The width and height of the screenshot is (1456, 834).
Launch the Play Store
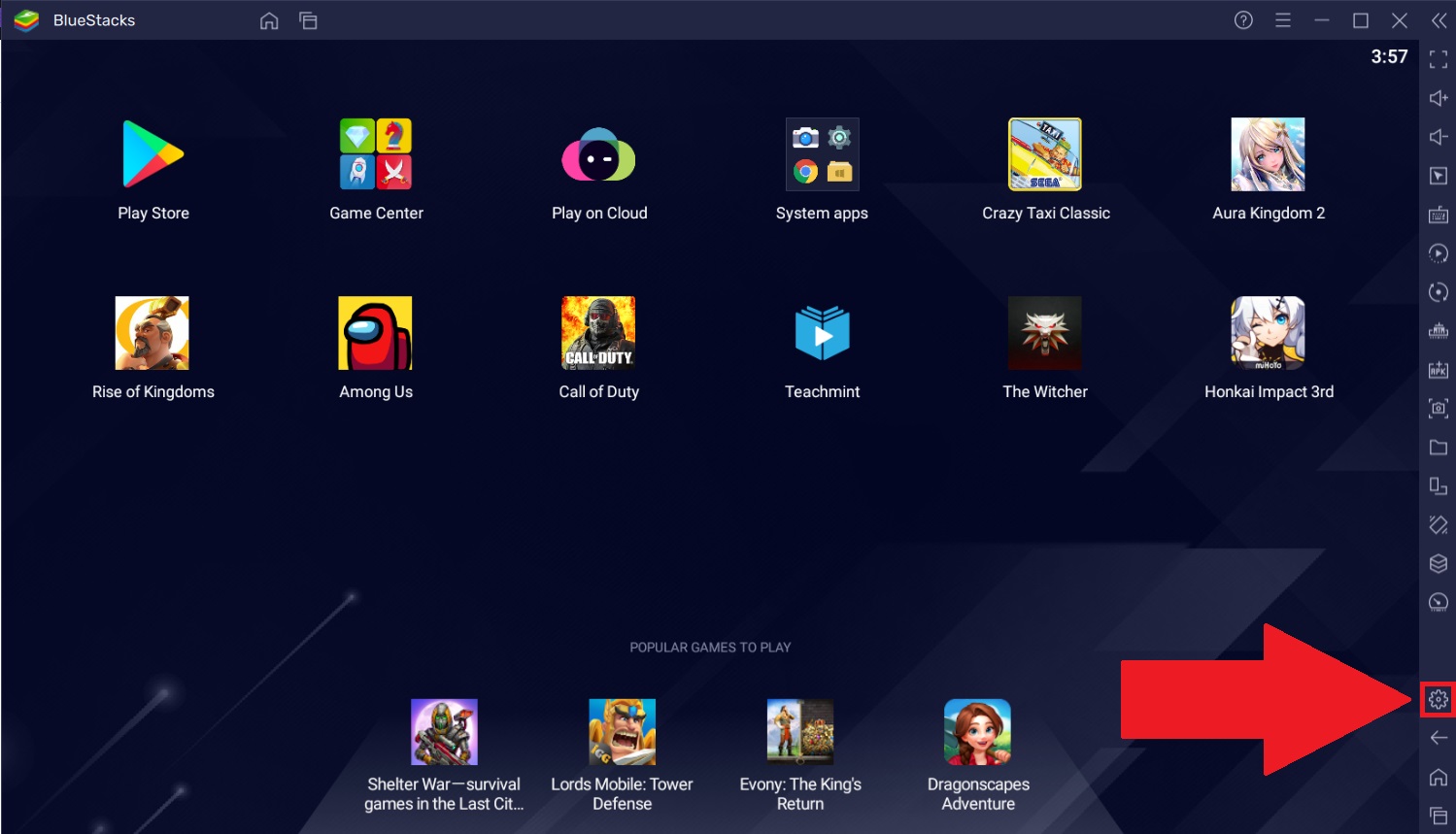tap(152, 153)
